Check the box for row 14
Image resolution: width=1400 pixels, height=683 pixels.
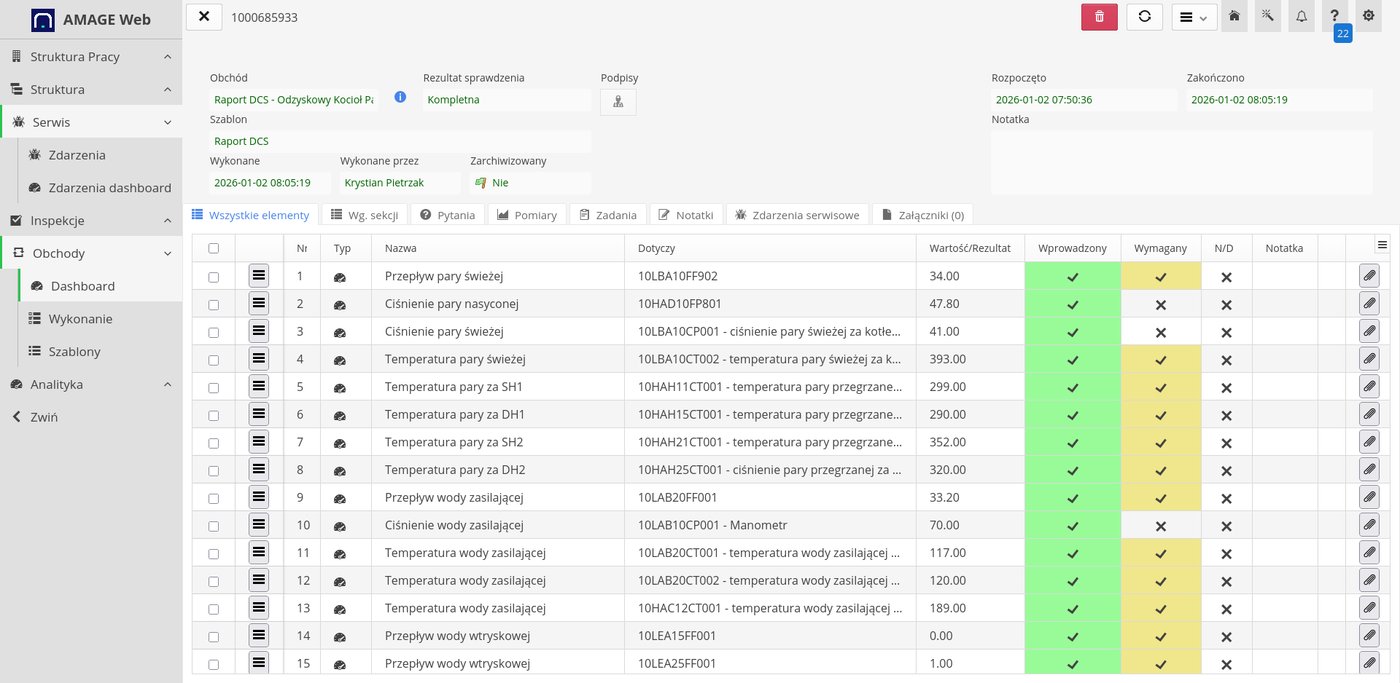point(213,636)
